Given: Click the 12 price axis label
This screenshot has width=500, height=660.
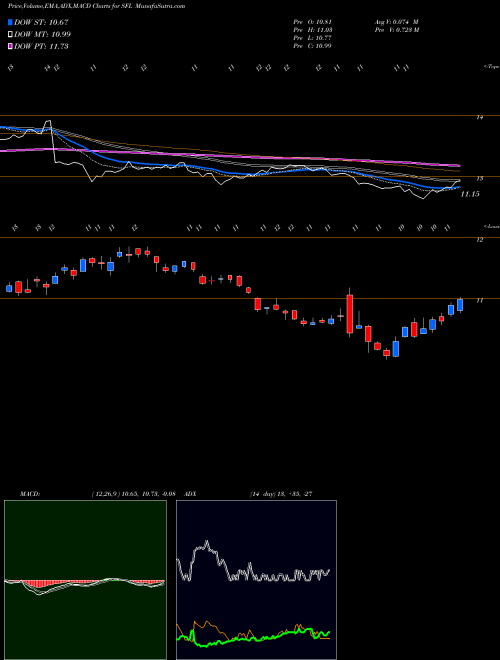Looking at the screenshot, I should pyautogui.click(x=479, y=240).
